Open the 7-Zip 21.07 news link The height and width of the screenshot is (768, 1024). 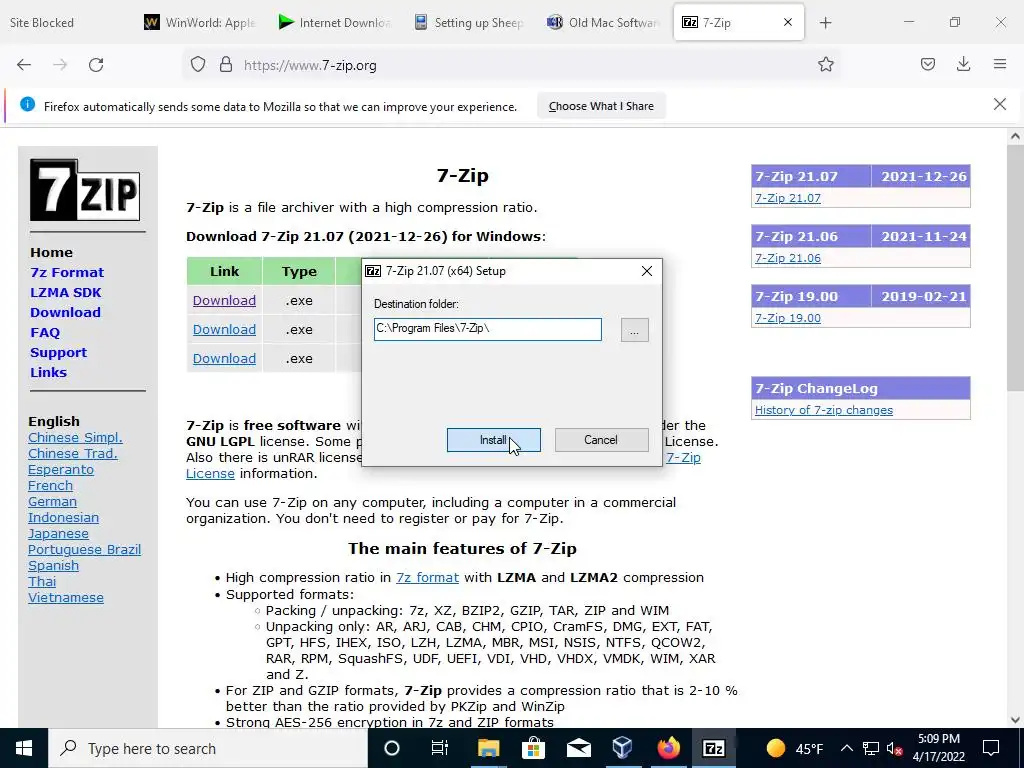(788, 198)
